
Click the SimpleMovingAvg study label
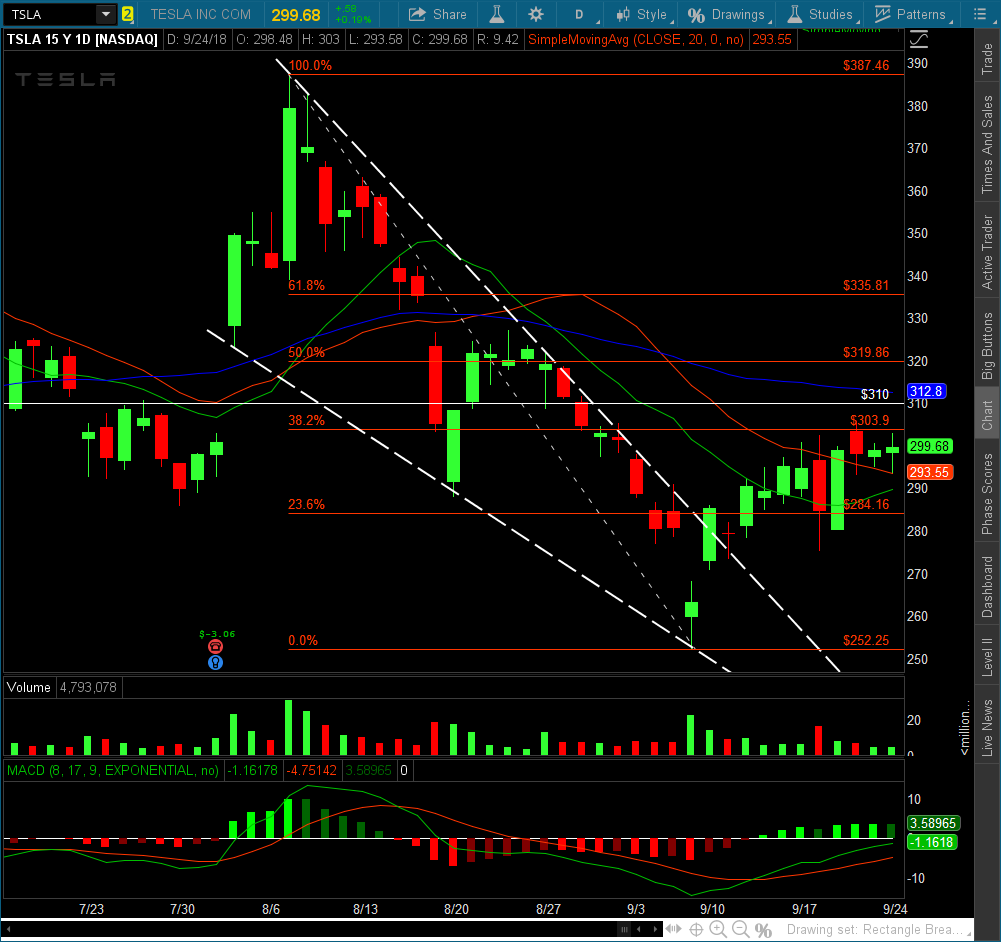pos(636,40)
